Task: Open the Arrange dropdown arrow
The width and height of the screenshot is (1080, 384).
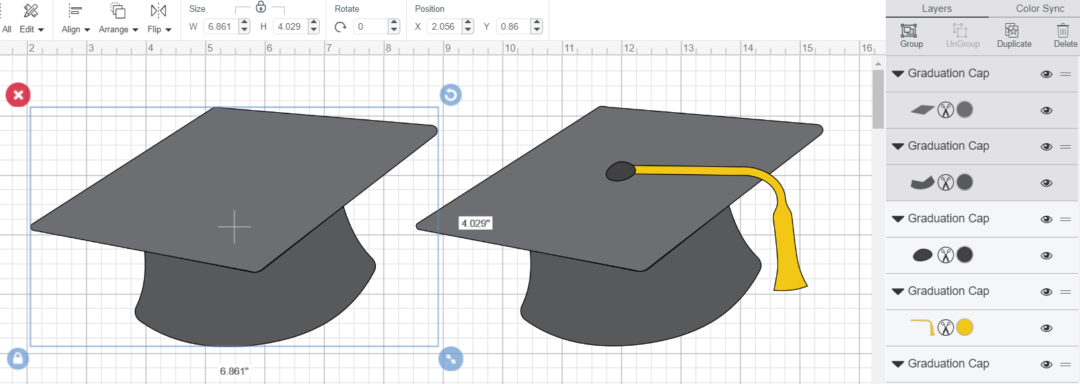Action: click(x=135, y=30)
